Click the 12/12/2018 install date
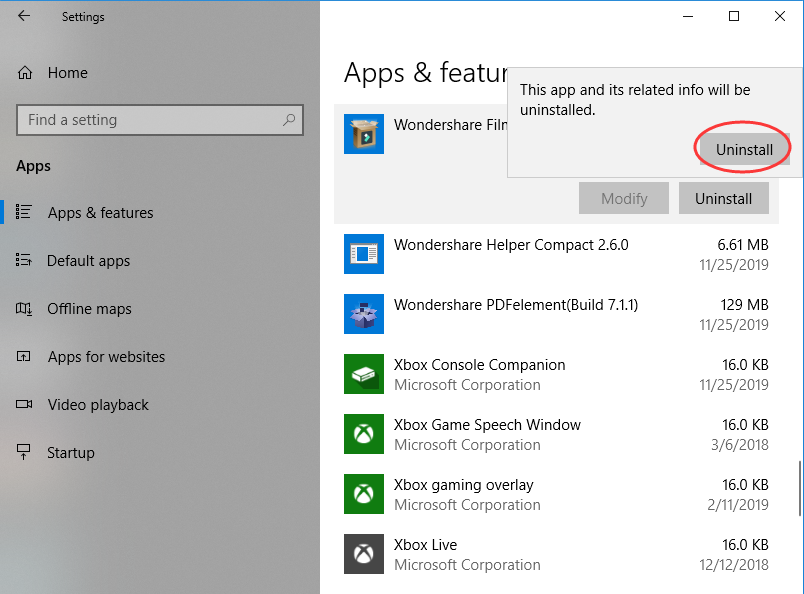 point(734,565)
